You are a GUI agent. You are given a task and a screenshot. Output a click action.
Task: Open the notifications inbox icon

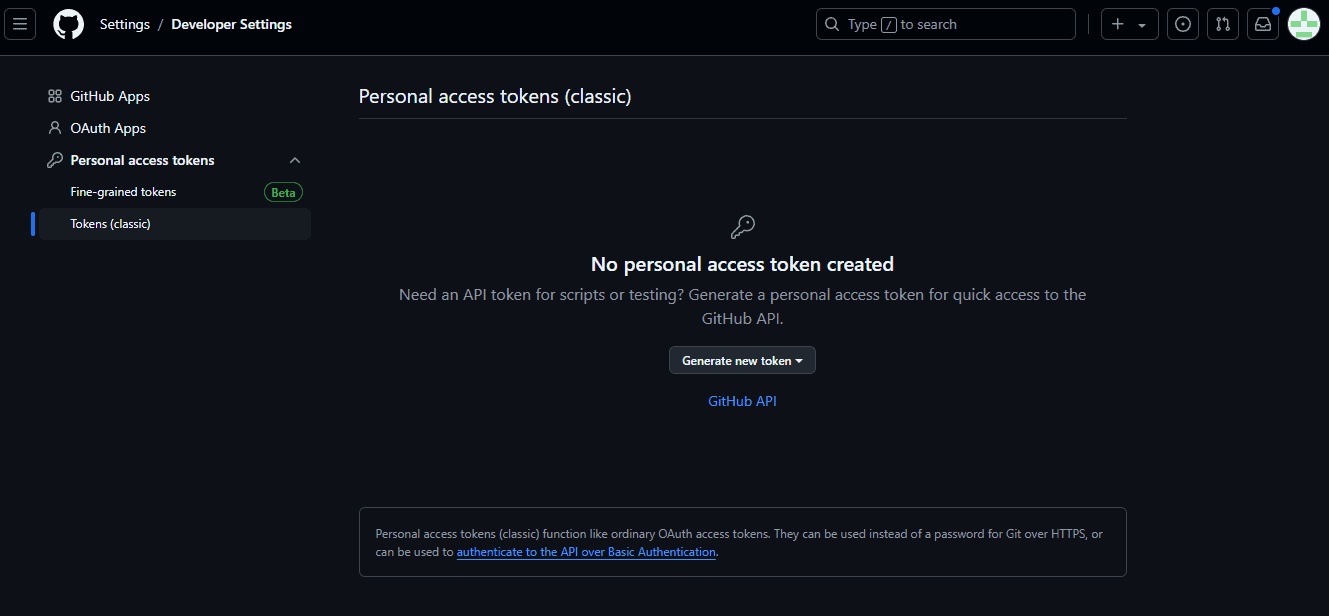[1263, 24]
